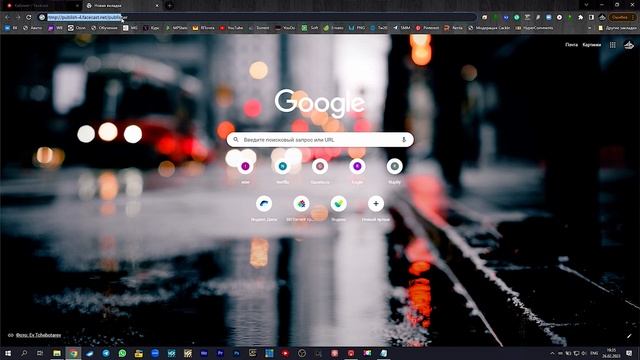Open the Google account avatar
The height and width of the screenshot is (360, 640).
(x=629, y=45)
